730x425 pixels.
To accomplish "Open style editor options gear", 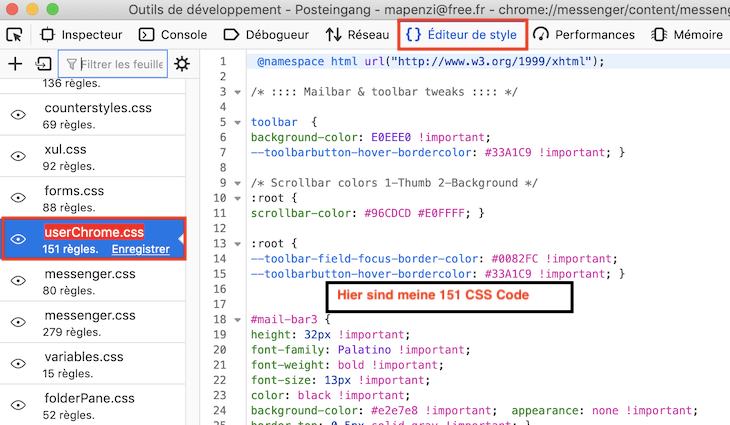I will pos(182,64).
